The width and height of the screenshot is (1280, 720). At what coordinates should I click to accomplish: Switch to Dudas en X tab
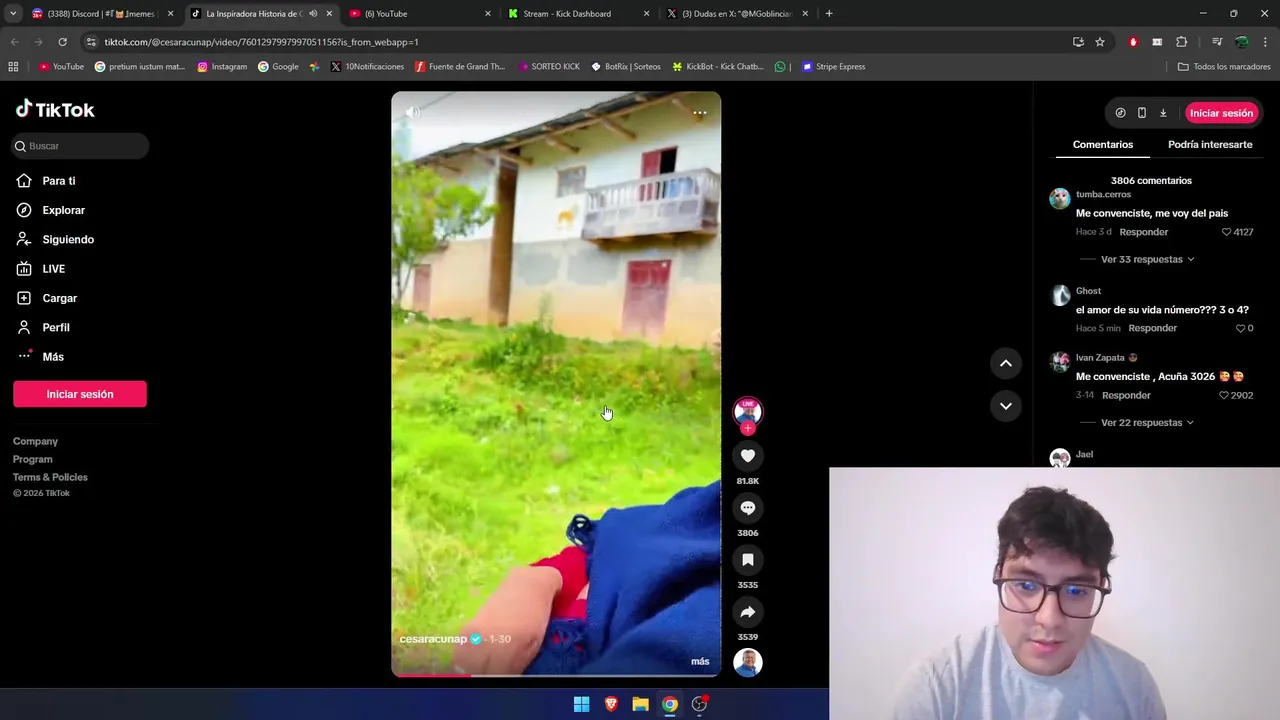pos(737,14)
